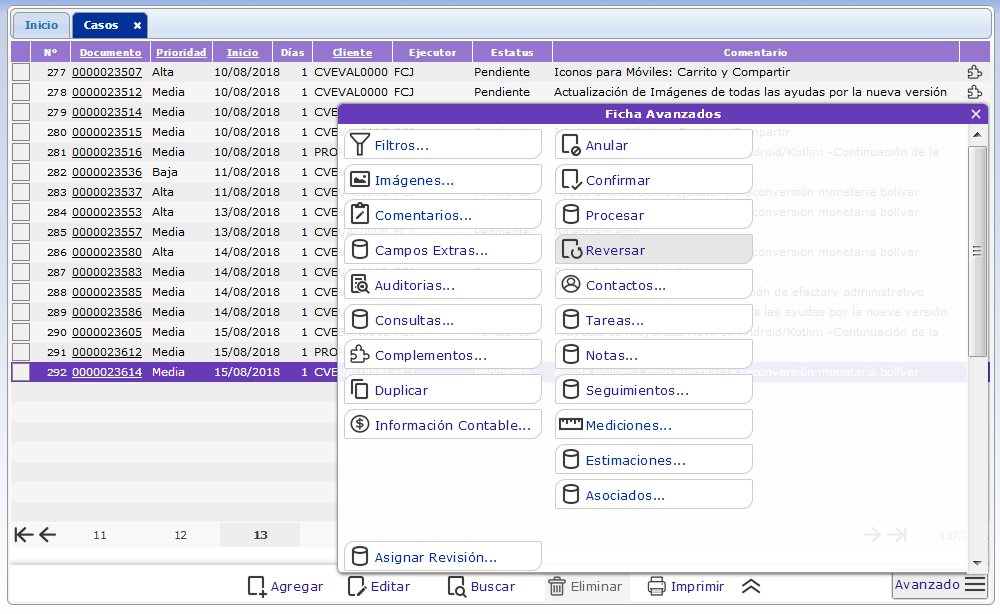Screen dimensions: 1000x614
Task: Expand the double chevron up toolbar arrow
Action: click(751, 587)
